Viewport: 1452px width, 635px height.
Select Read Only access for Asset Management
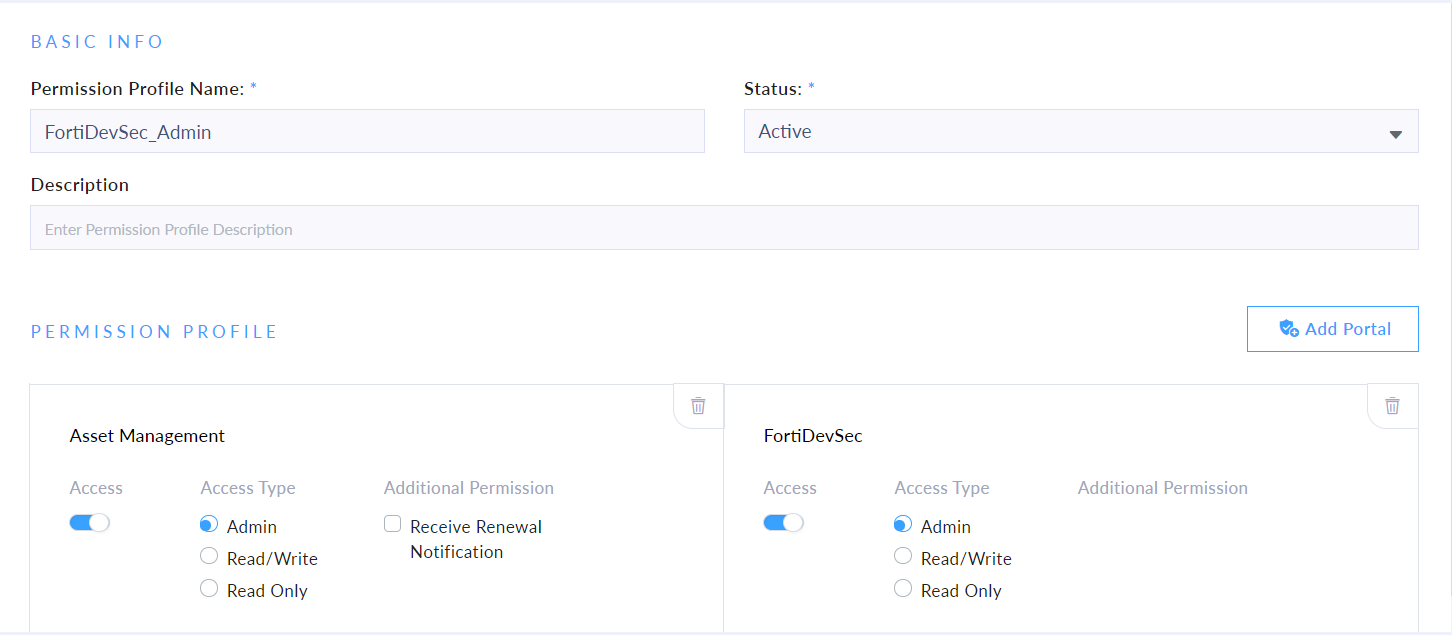208,589
